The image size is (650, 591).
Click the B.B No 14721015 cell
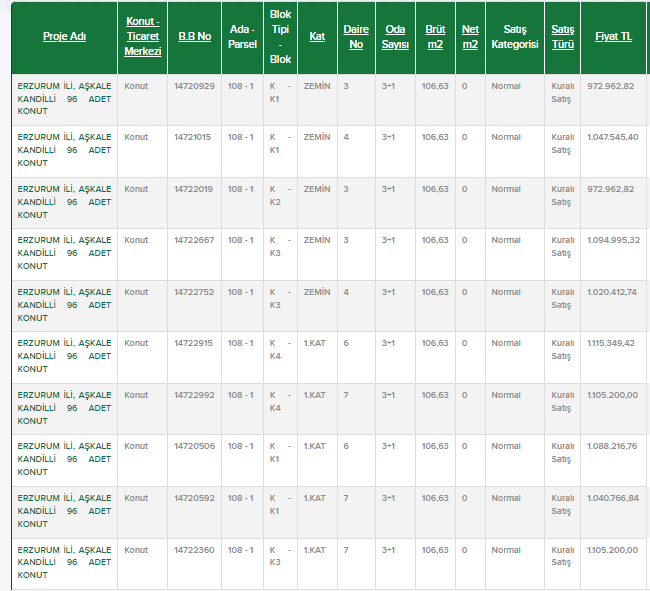(x=192, y=137)
